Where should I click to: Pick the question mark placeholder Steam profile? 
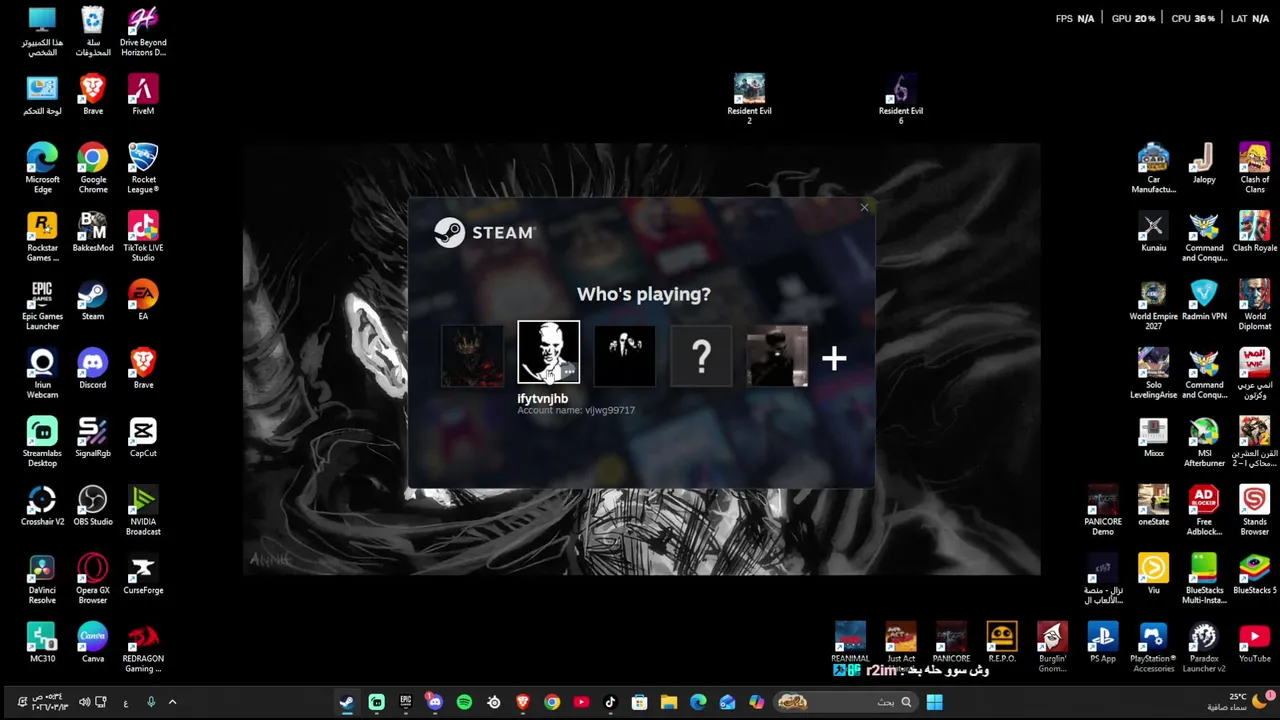click(701, 356)
